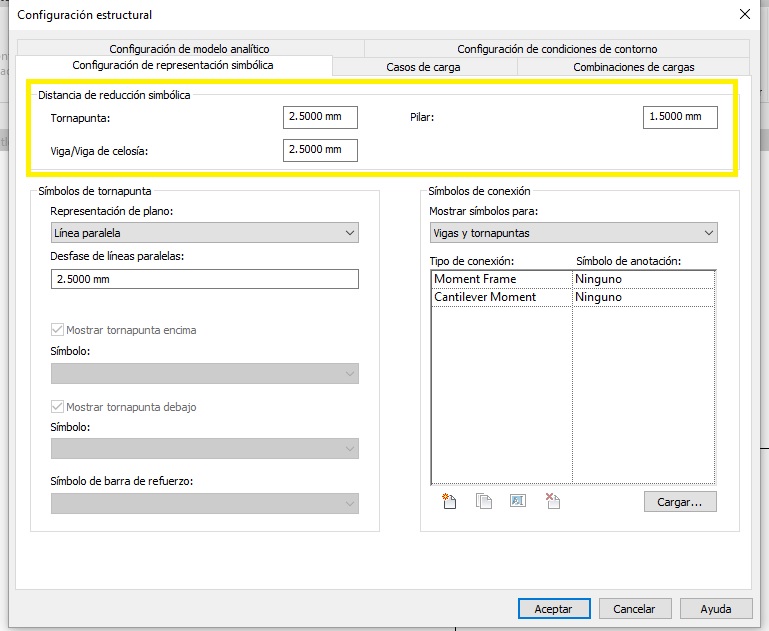Click the delete connection type icon
Screen dimensions: 769x631
point(552,502)
